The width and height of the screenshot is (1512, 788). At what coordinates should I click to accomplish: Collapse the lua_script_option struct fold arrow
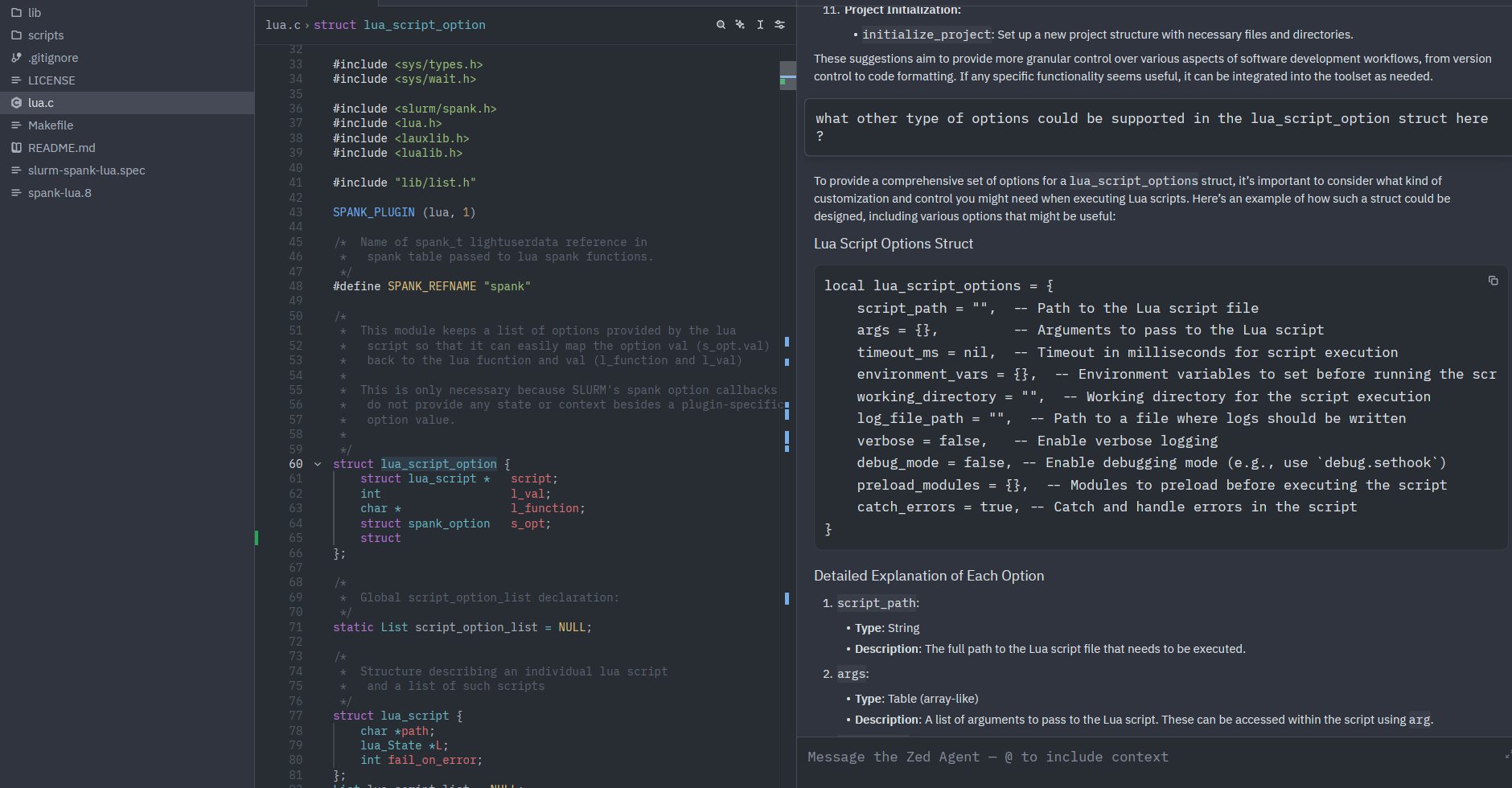pos(318,464)
